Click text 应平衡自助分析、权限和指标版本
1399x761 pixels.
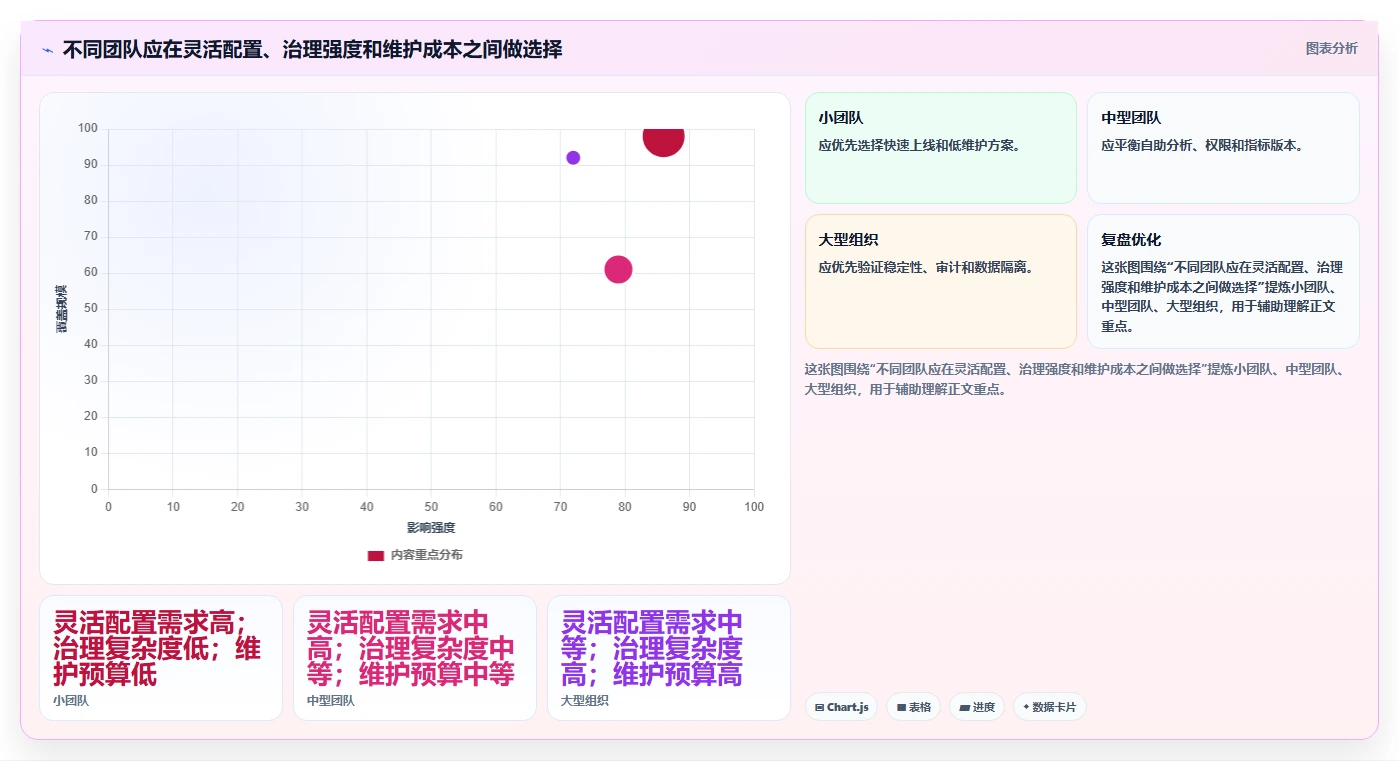(1202, 145)
